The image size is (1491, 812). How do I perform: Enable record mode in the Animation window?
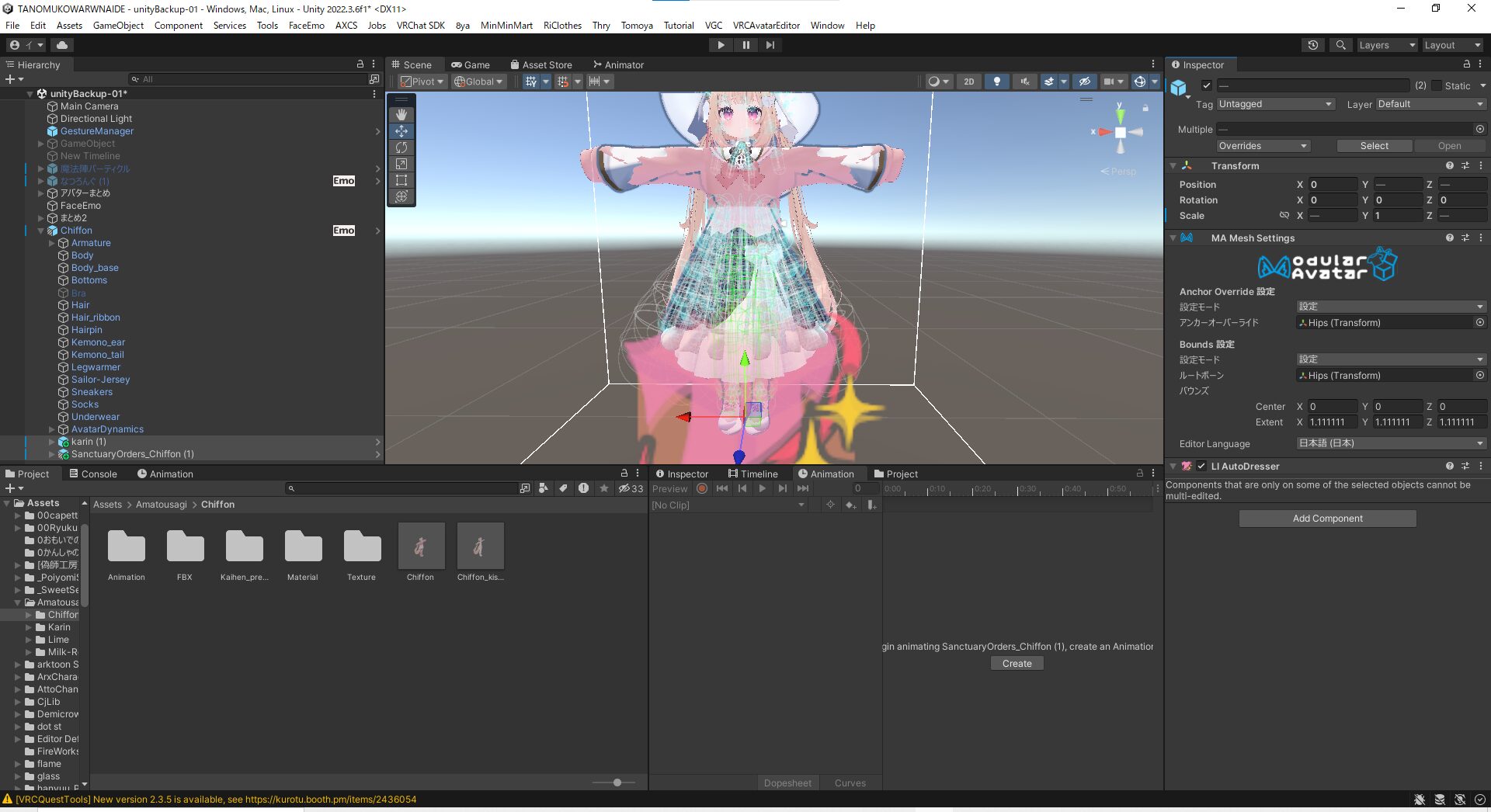[701, 488]
